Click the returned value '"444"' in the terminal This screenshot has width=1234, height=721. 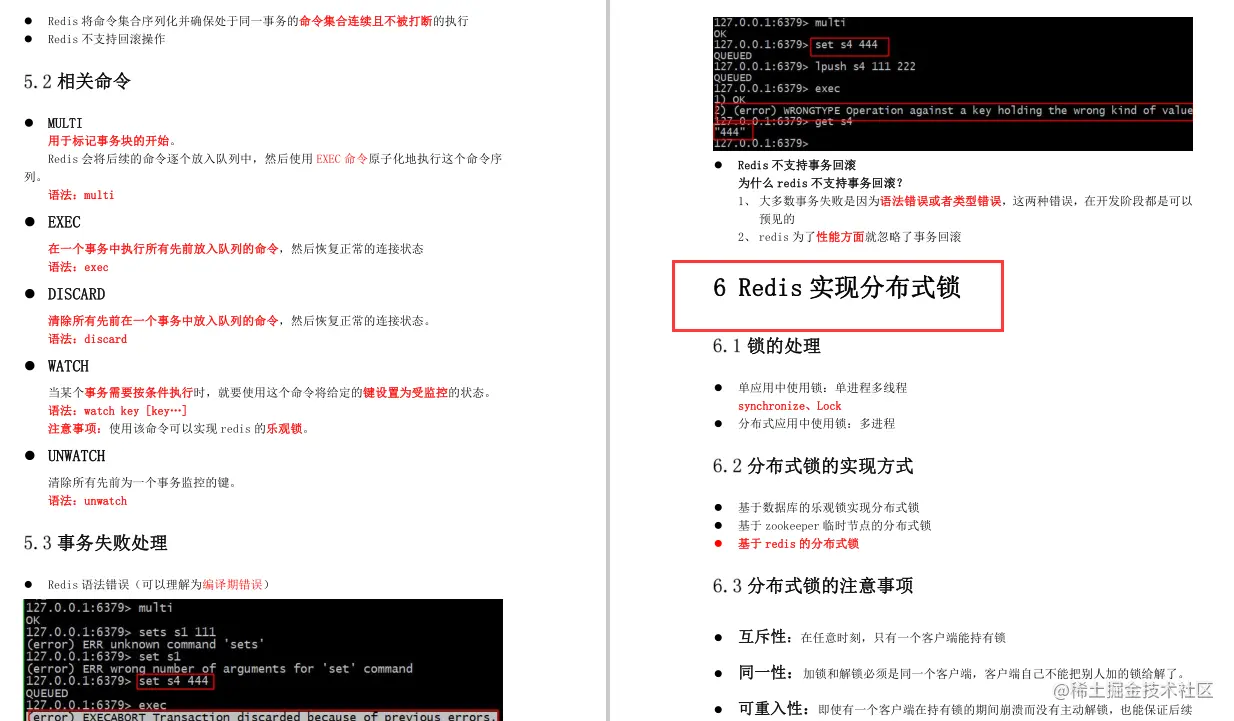click(x=731, y=132)
